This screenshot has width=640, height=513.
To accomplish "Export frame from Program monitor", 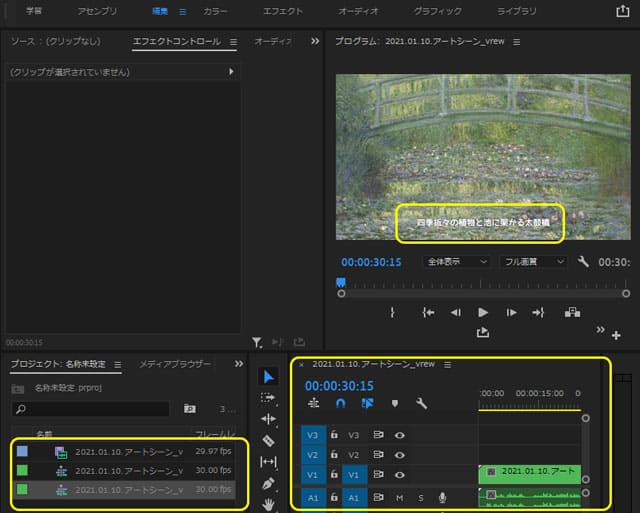I will pyautogui.click(x=483, y=333).
